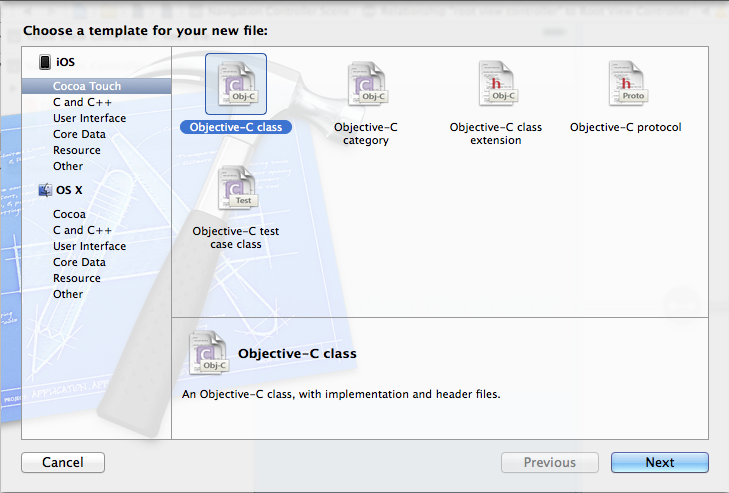The image size is (729, 493).
Task: Open Other category under iOS
Action: pos(96,166)
